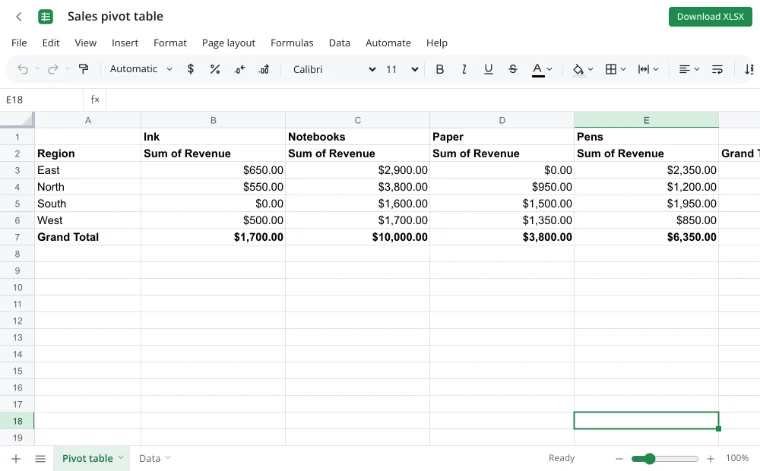Select column E header

pyautogui.click(x=646, y=120)
